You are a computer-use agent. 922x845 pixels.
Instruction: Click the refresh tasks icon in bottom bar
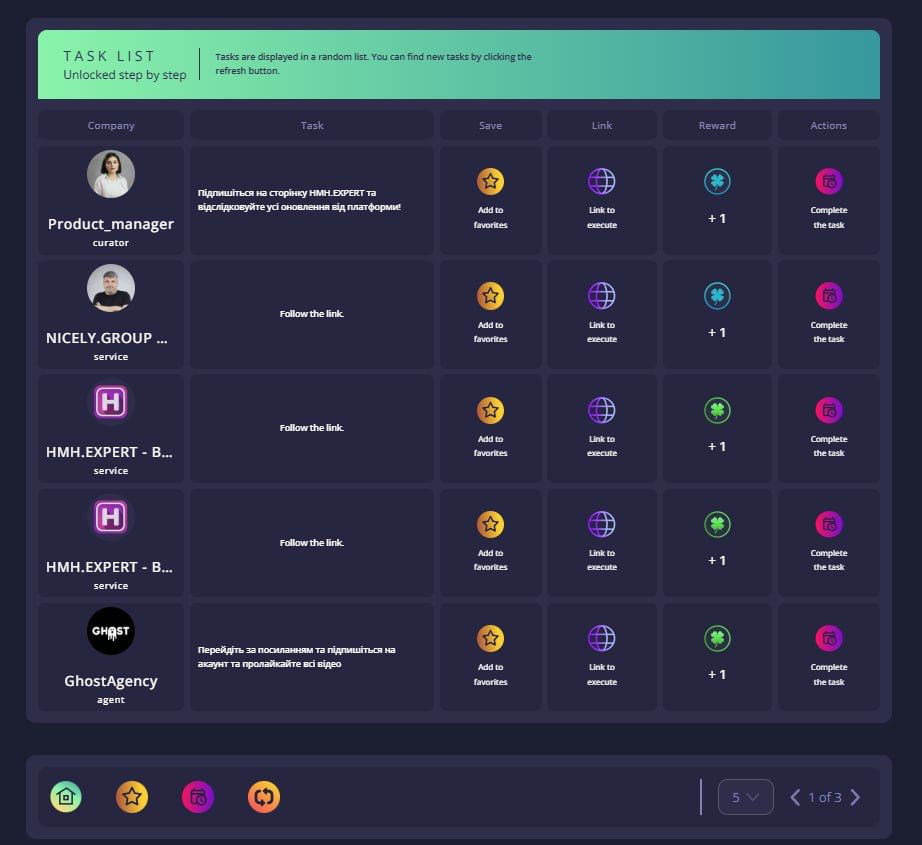[264, 797]
